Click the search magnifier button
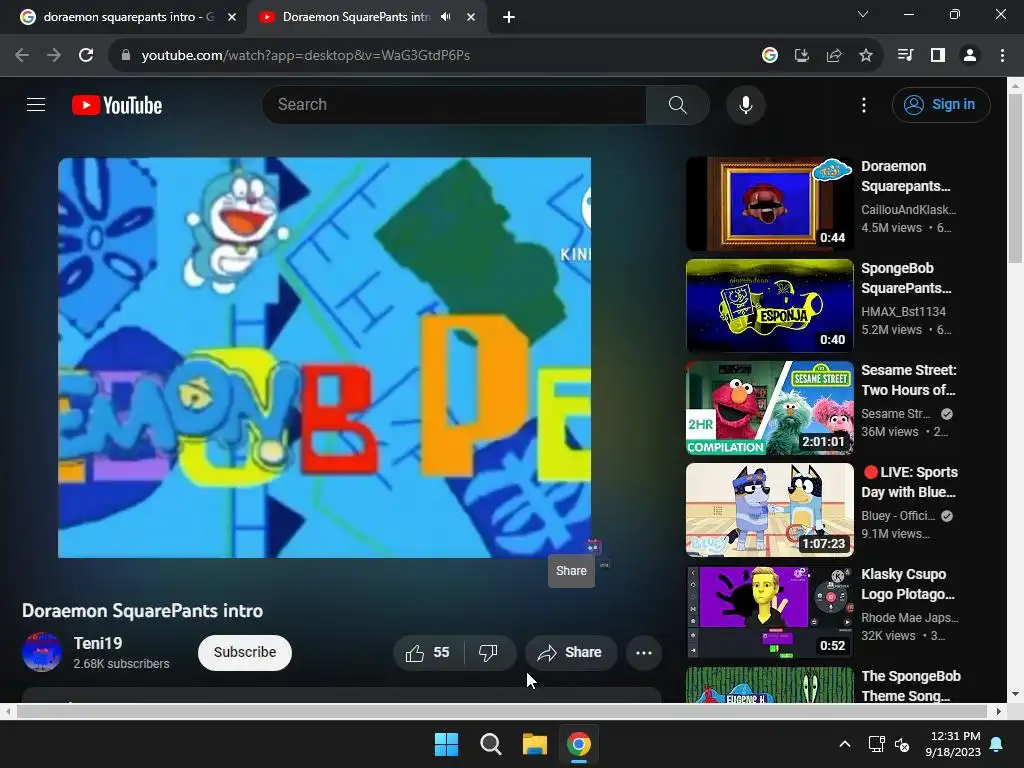This screenshot has height=768, width=1024. point(677,104)
